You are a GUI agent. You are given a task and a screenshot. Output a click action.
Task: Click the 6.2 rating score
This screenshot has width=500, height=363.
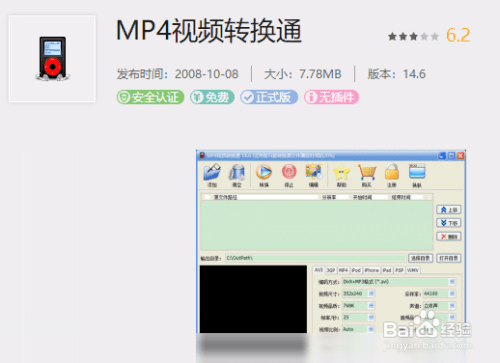[x=458, y=35]
